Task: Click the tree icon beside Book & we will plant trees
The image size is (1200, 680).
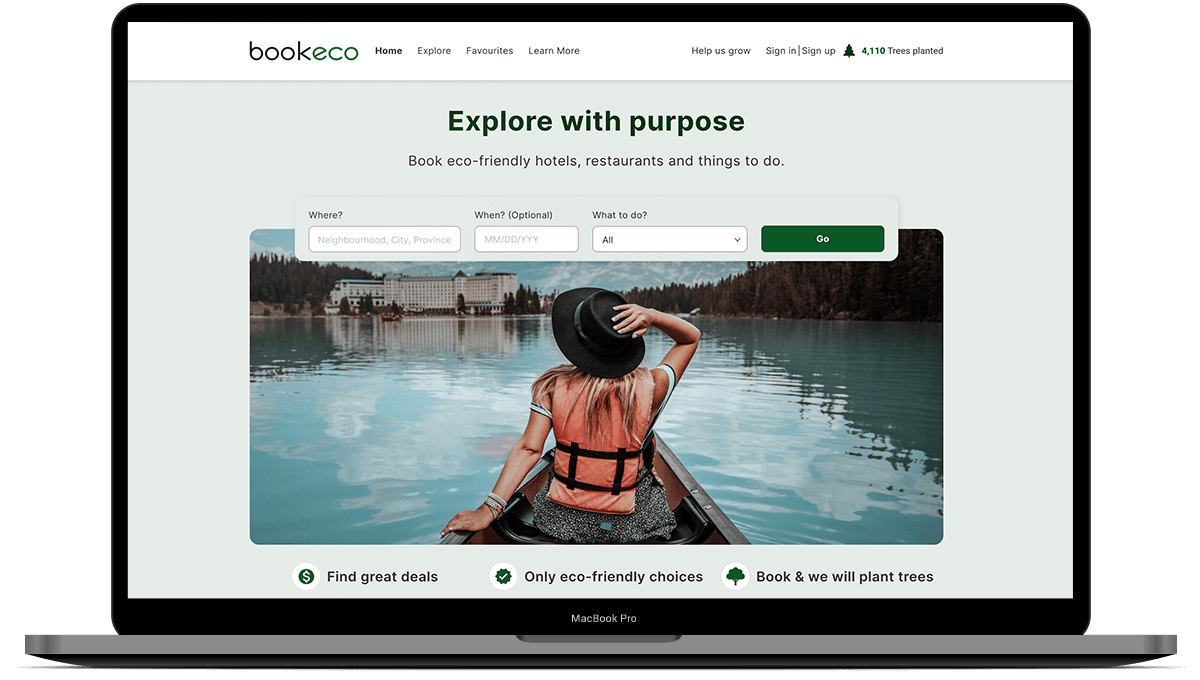Action: pyautogui.click(x=735, y=577)
